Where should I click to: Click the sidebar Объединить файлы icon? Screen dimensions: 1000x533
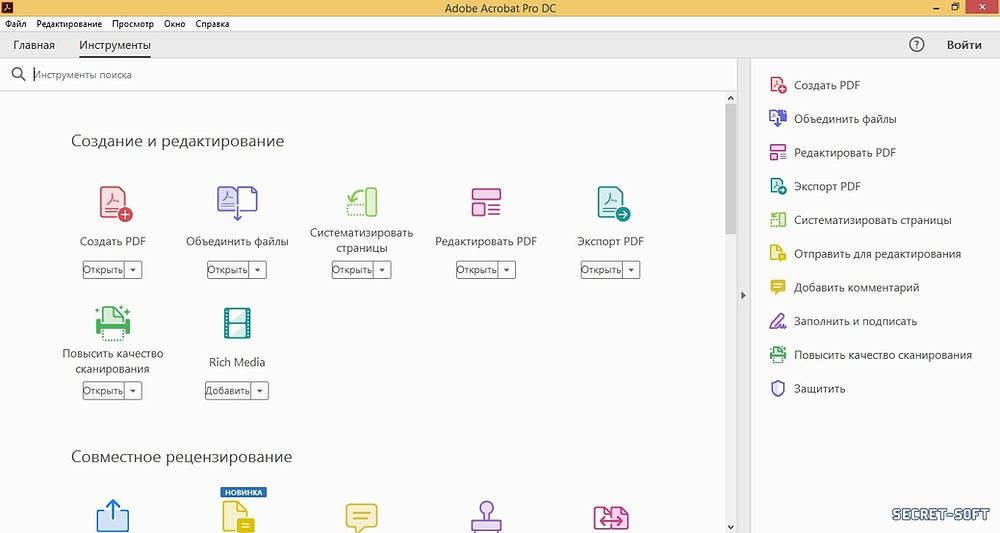778,119
